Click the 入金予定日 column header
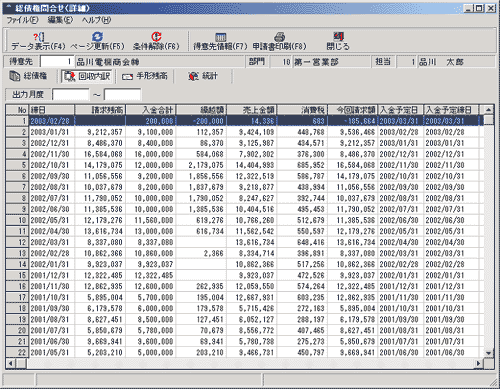The width and height of the screenshot is (500, 389). (x=401, y=110)
